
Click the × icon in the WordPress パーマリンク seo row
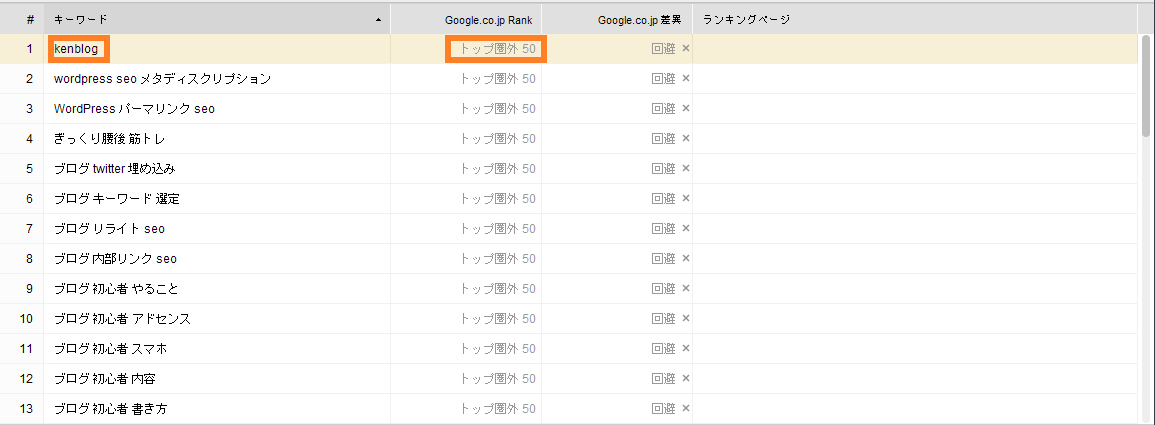(686, 108)
